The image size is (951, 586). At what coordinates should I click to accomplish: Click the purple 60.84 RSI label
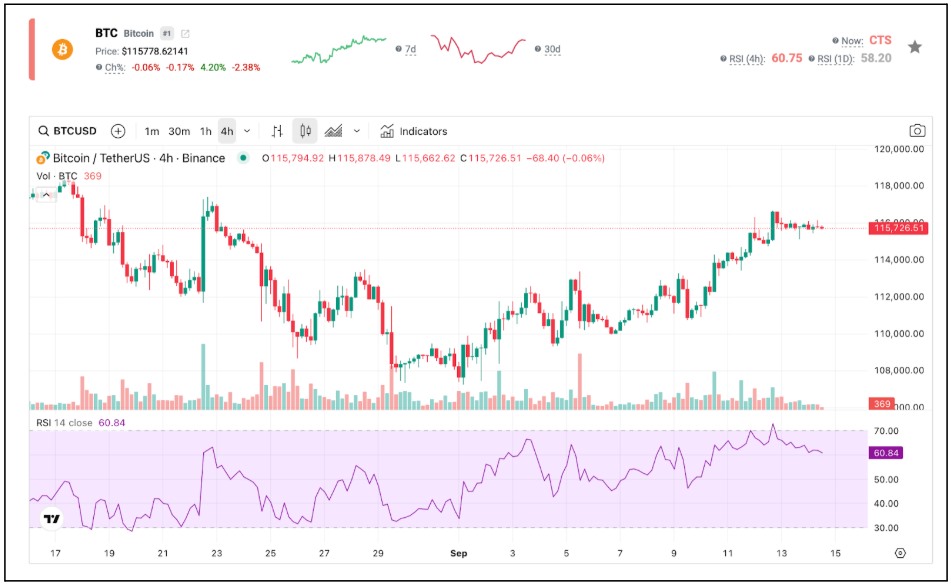pos(885,453)
